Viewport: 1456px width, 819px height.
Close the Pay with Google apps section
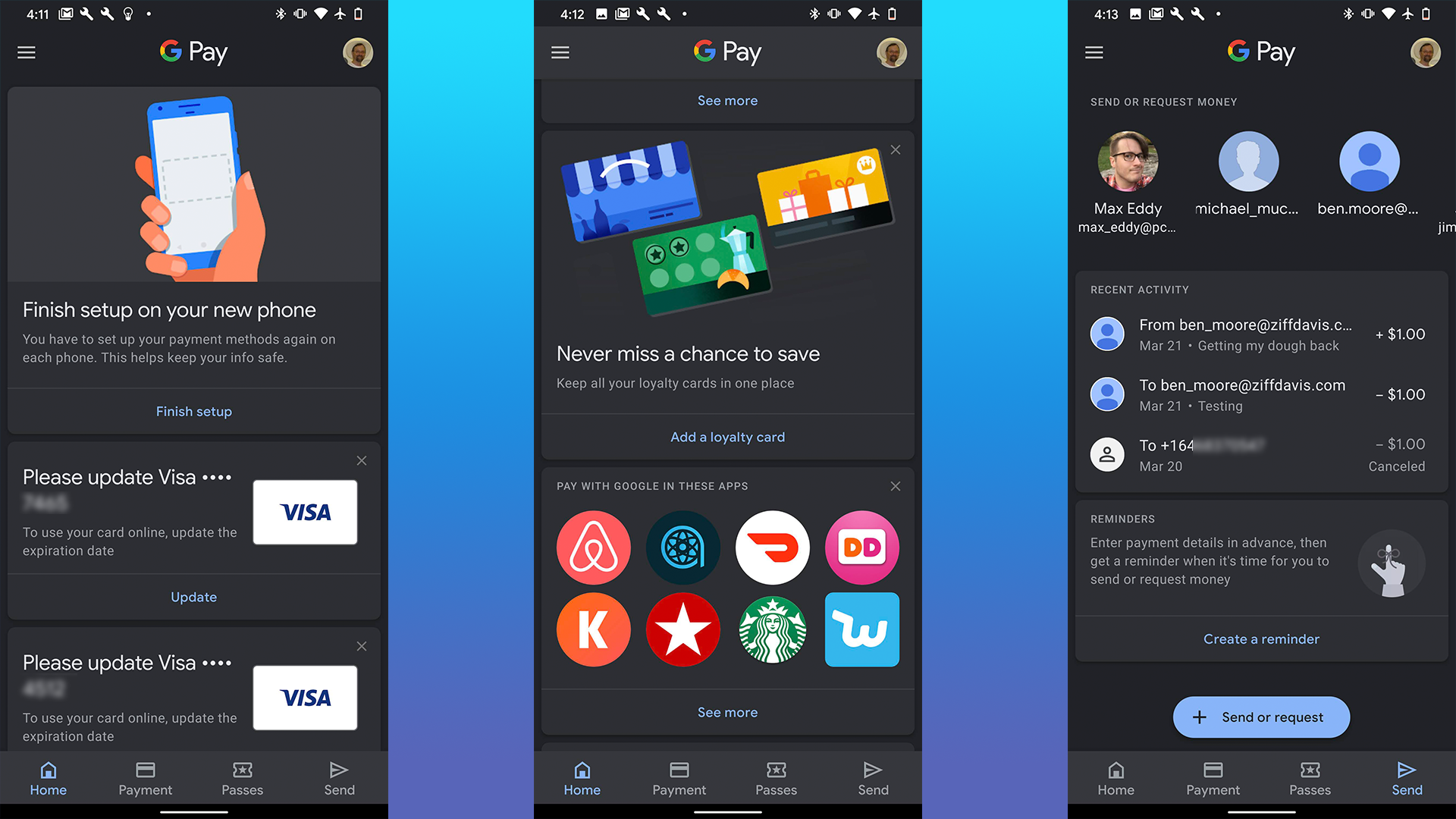(895, 486)
